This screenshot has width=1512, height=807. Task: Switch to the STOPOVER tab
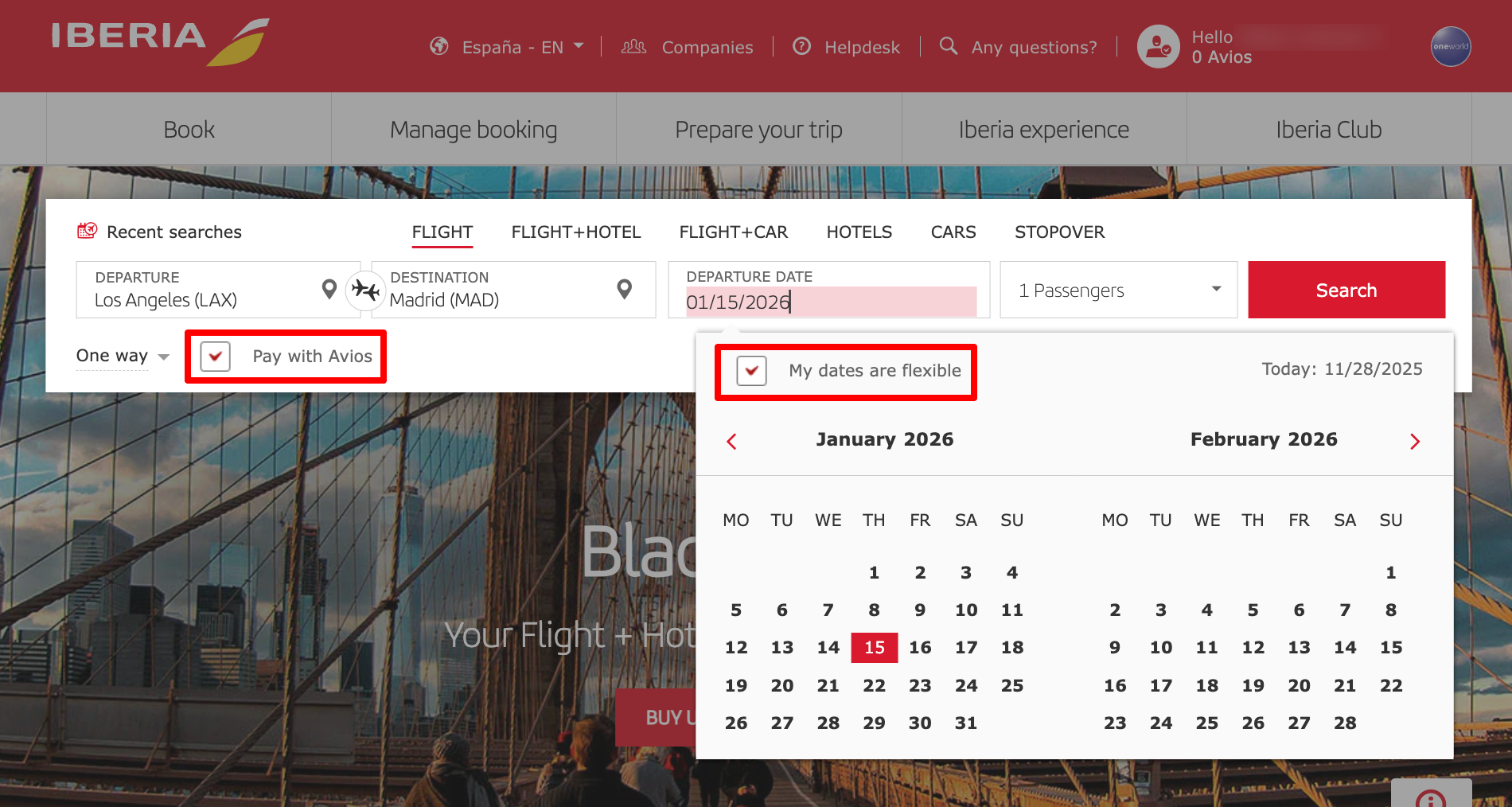[1060, 232]
